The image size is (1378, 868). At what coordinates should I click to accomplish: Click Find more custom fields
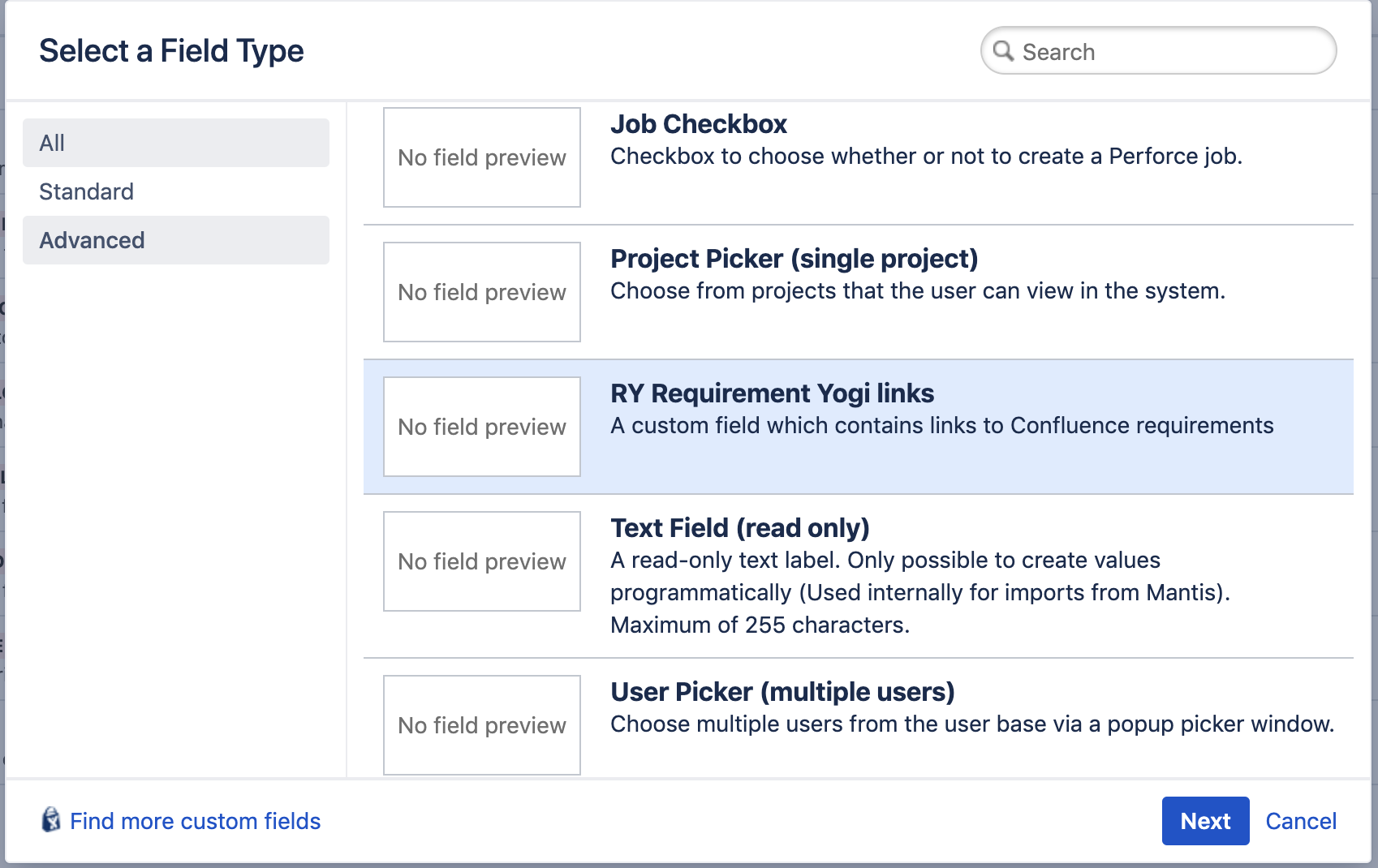(x=196, y=821)
